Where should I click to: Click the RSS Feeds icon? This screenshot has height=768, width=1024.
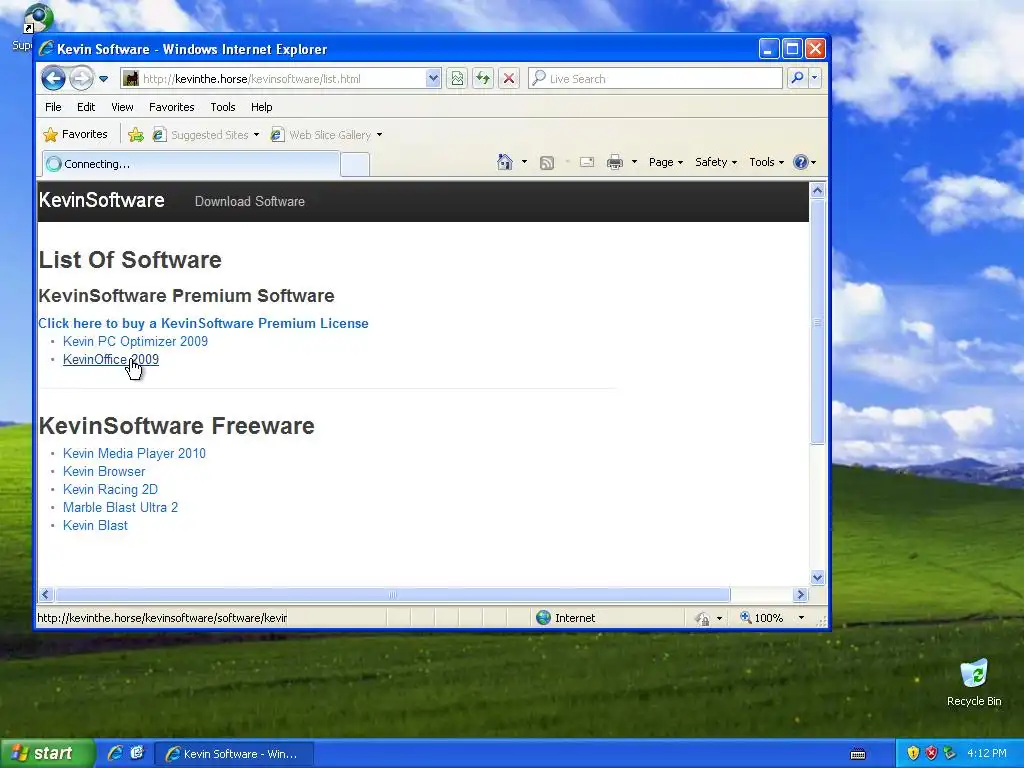[547, 163]
